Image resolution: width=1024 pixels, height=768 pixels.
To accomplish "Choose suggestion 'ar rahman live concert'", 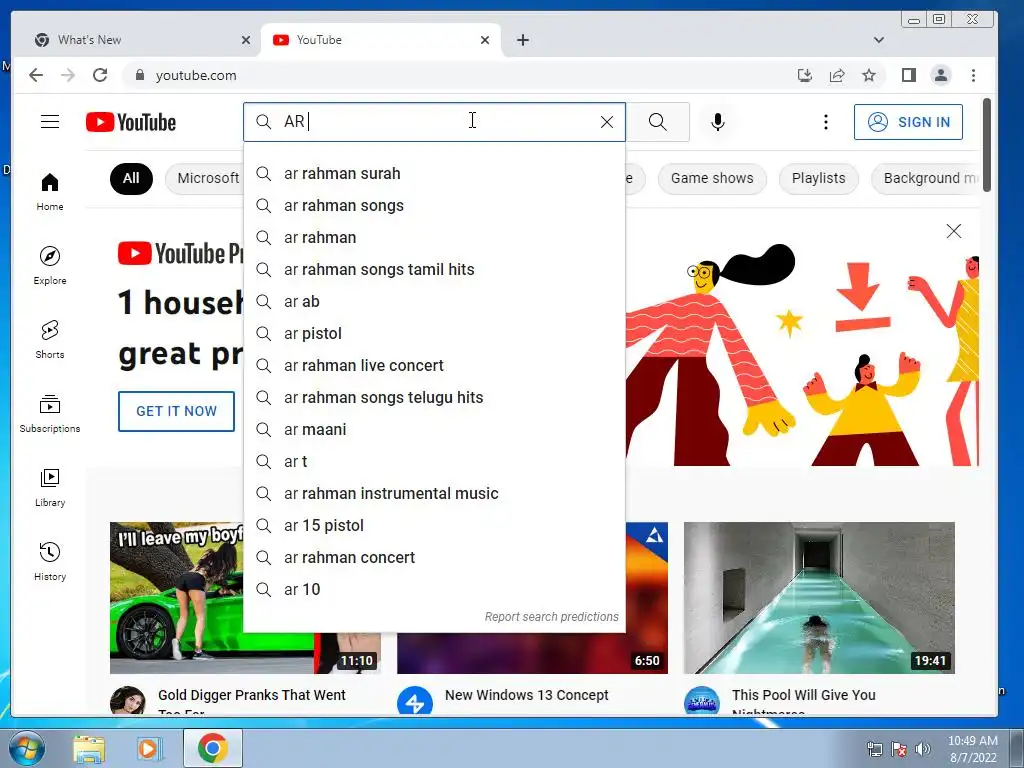I will 434,366.
